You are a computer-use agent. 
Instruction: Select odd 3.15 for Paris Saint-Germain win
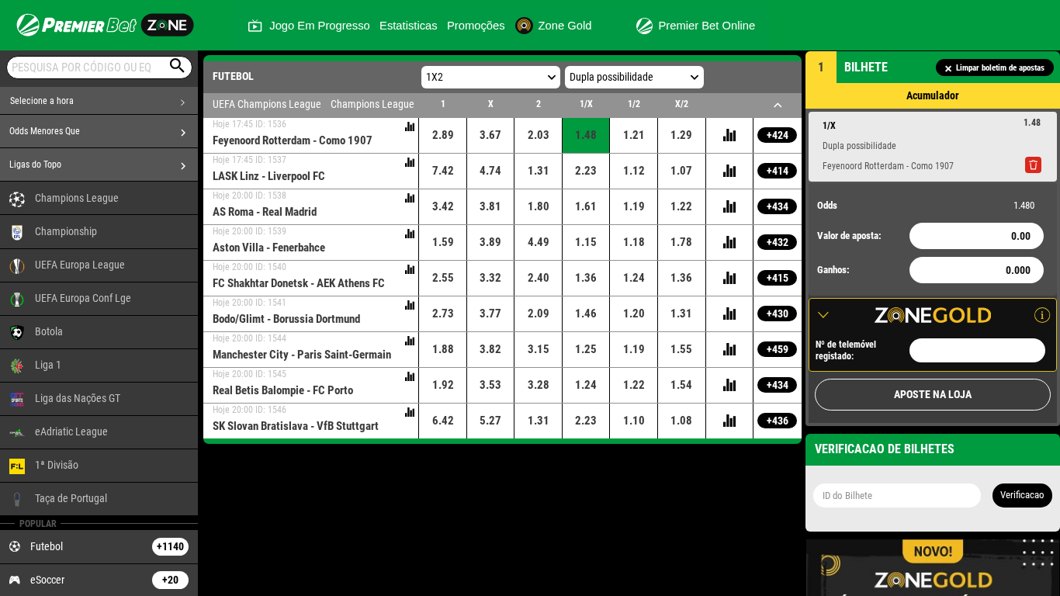pos(538,349)
